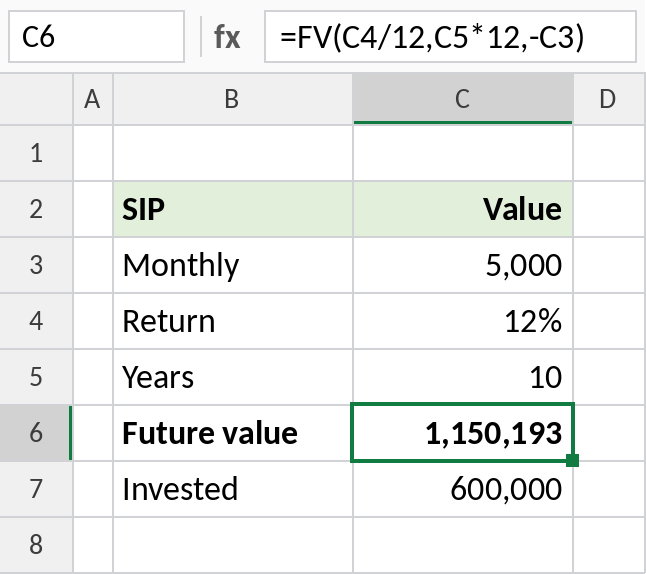Viewport: 646px width, 574px height.
Task: Click empty cell A2
Action: [x=93, y=209]
